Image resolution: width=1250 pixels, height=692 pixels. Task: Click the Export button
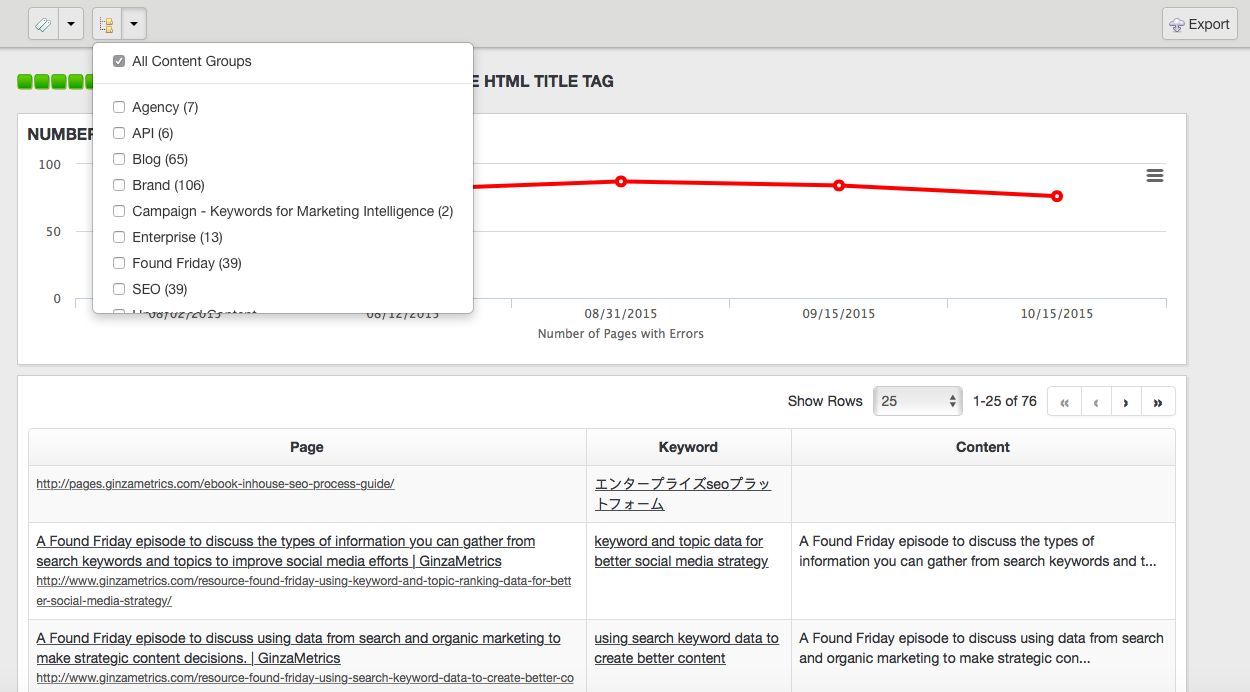[1199, 24]
